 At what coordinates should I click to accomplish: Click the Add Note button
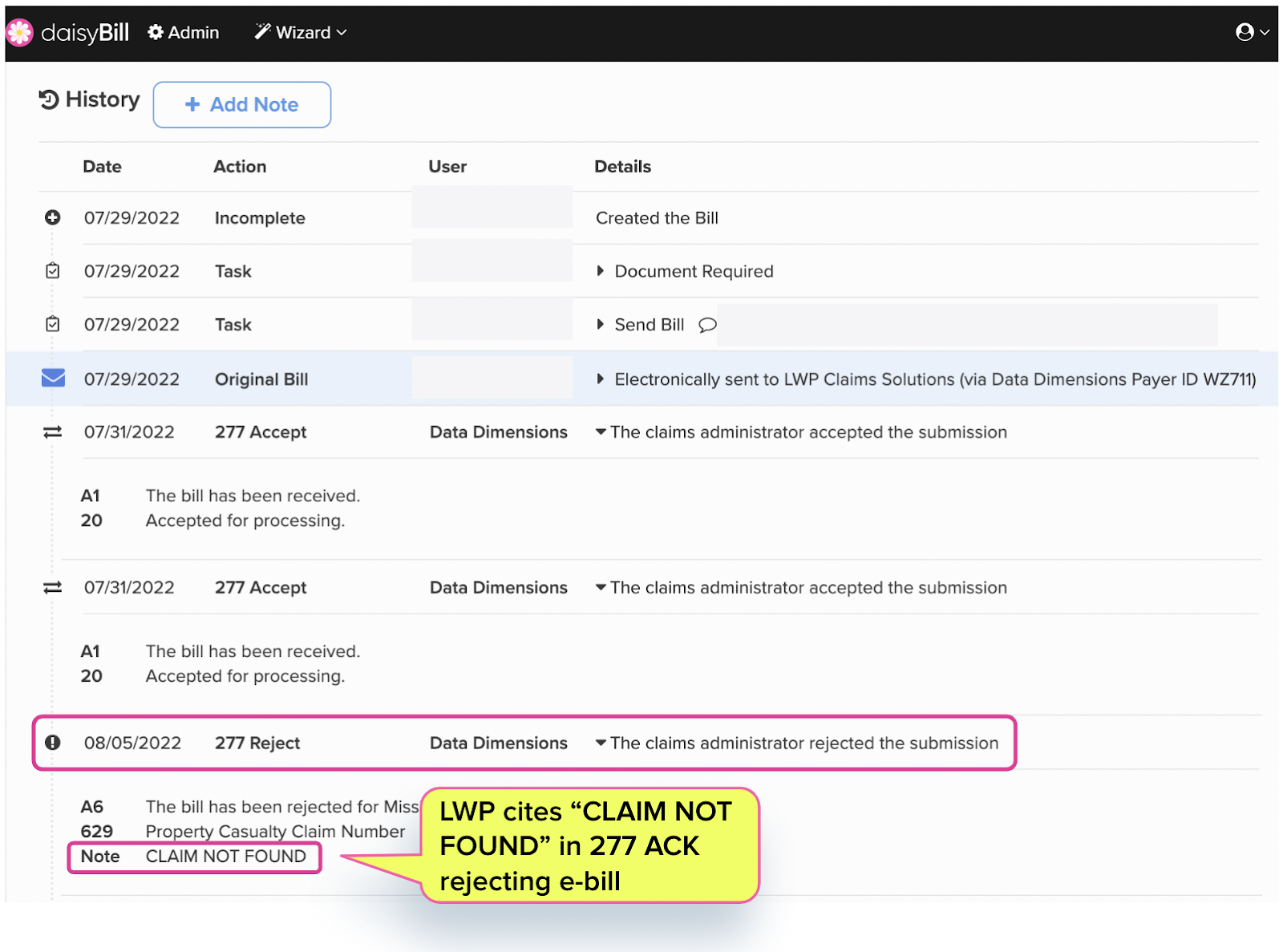coord(242,104)
